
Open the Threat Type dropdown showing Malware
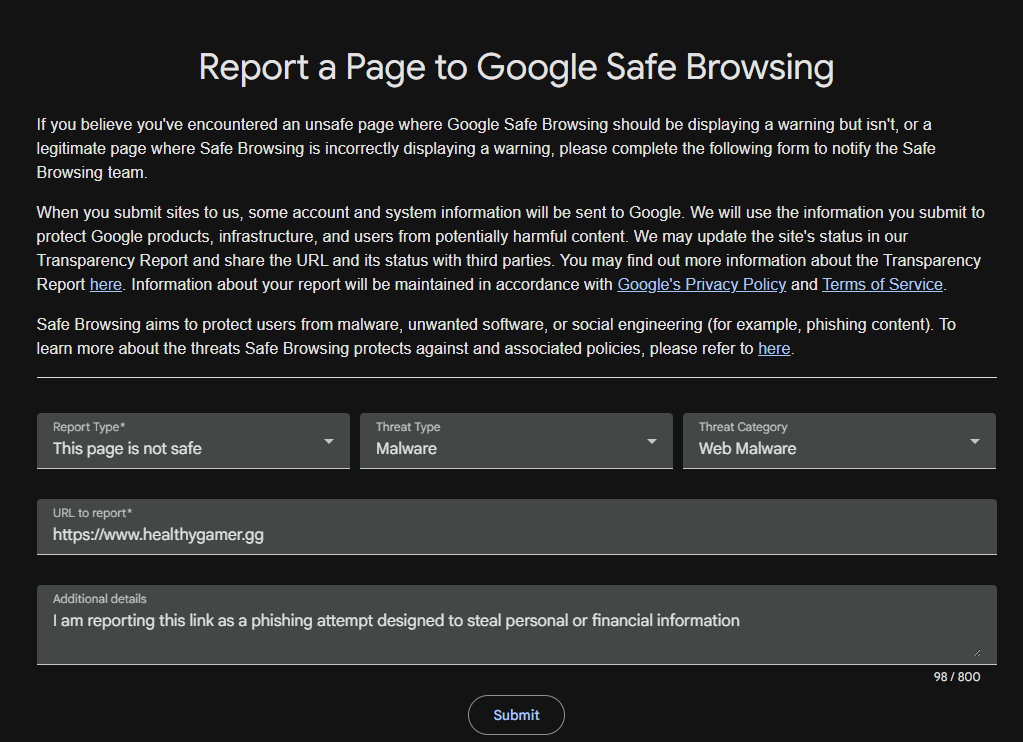click(516, 441)
